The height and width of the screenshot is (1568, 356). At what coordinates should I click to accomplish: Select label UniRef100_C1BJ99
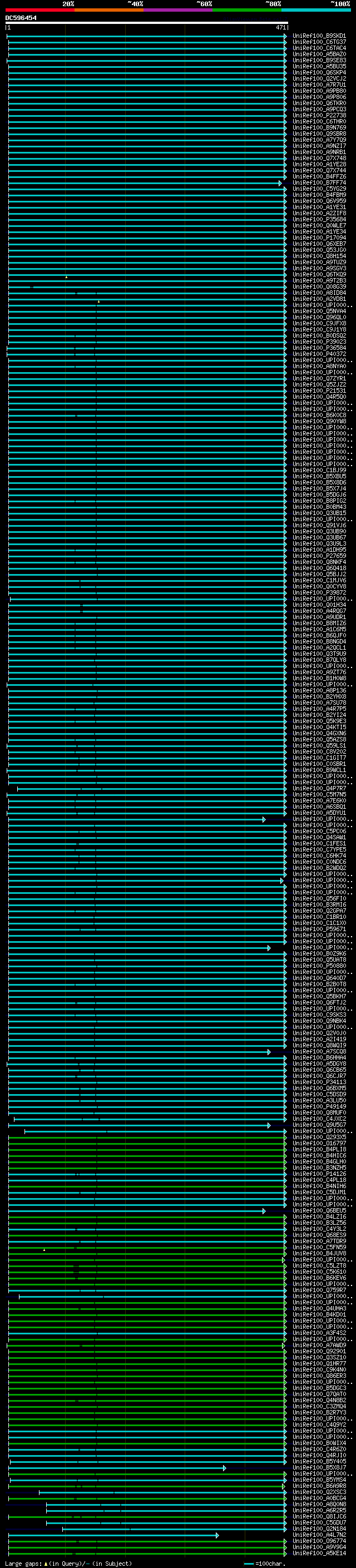(x=319, y=470)
